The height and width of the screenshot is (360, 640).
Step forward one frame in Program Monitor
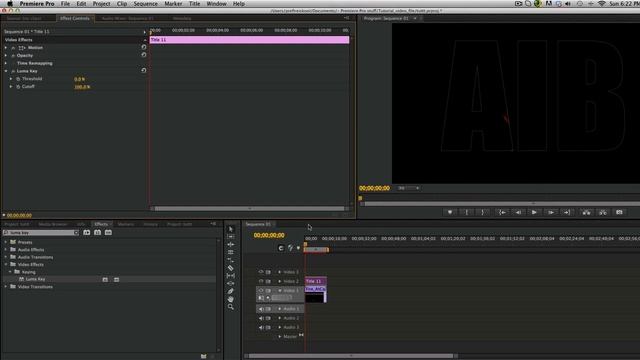click(x=551, y=212)
